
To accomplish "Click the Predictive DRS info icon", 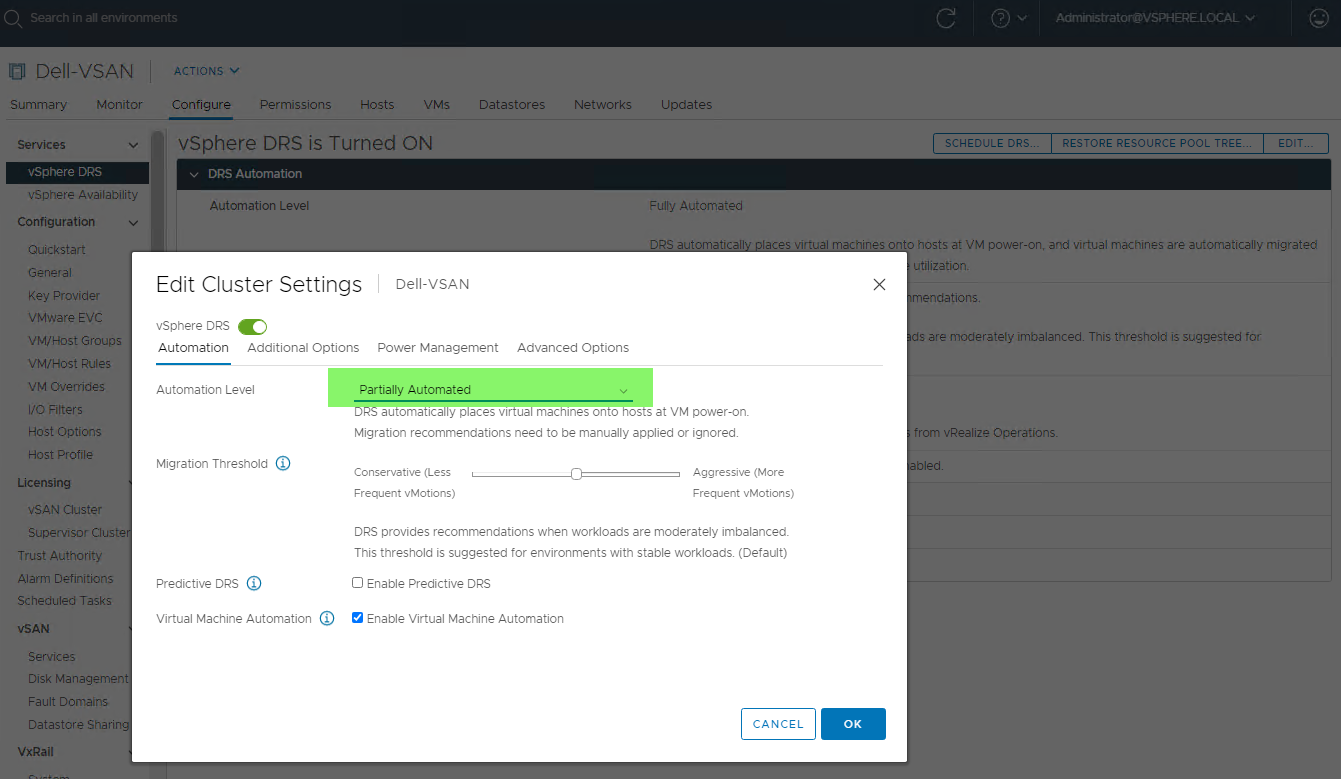I will (x=255, y=583).
